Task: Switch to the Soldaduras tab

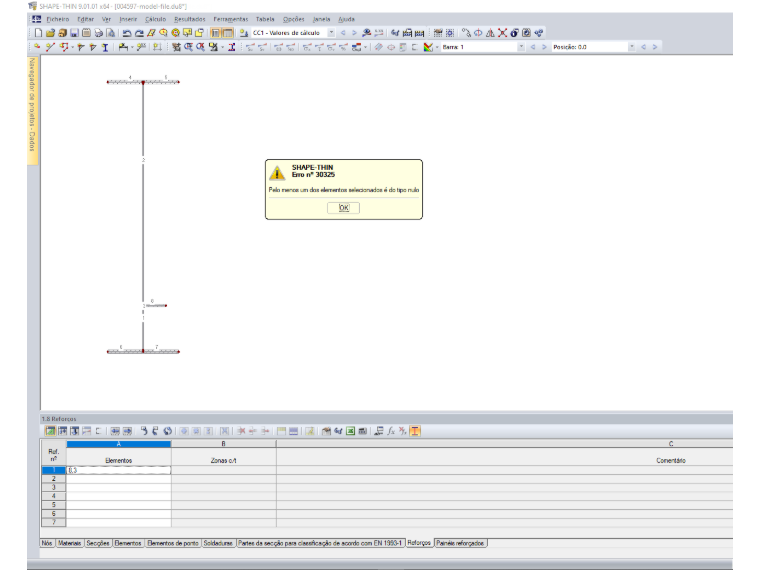Action: point(218,543)
